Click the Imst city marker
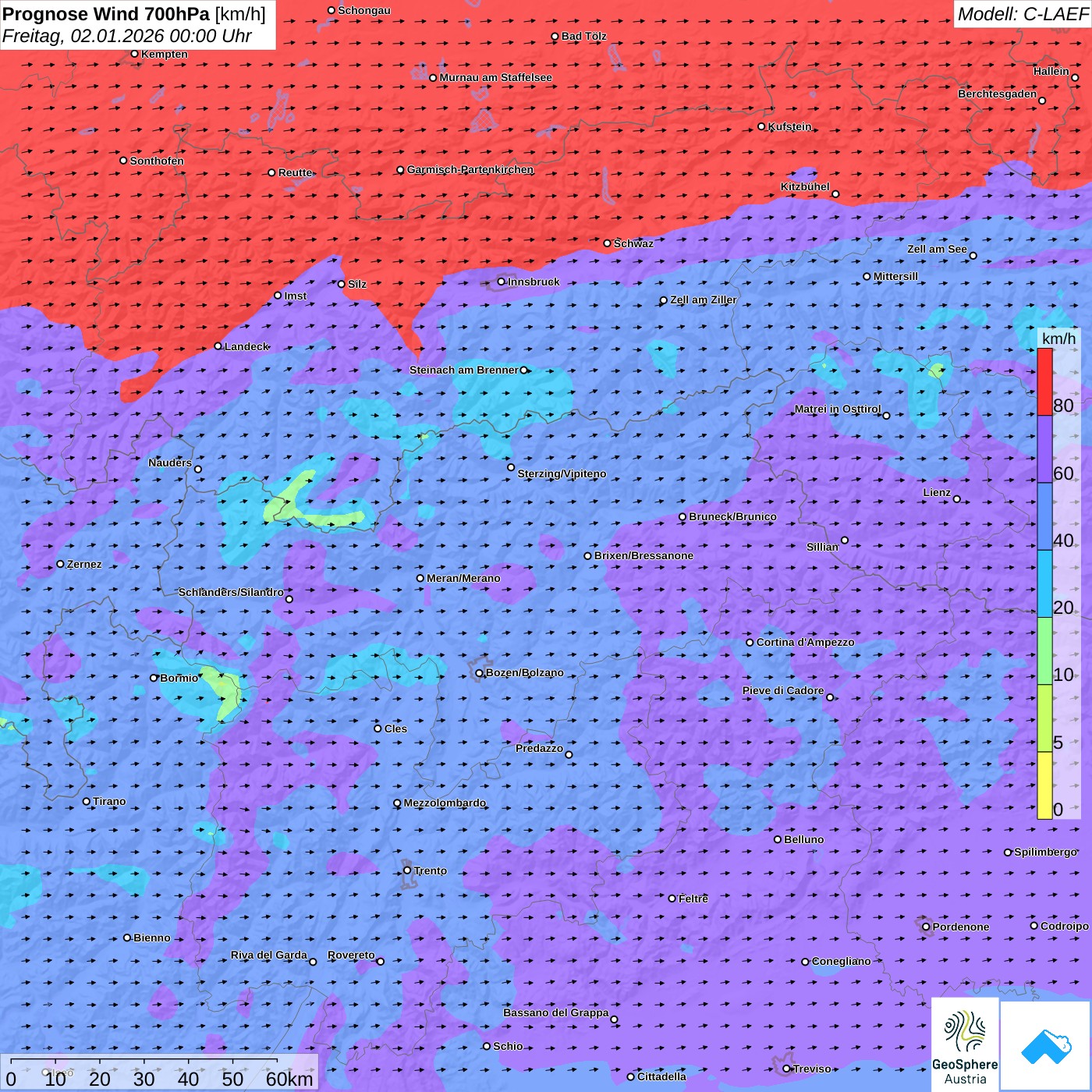This screenshot has height=1092, width=1092. tap(278, 296)
